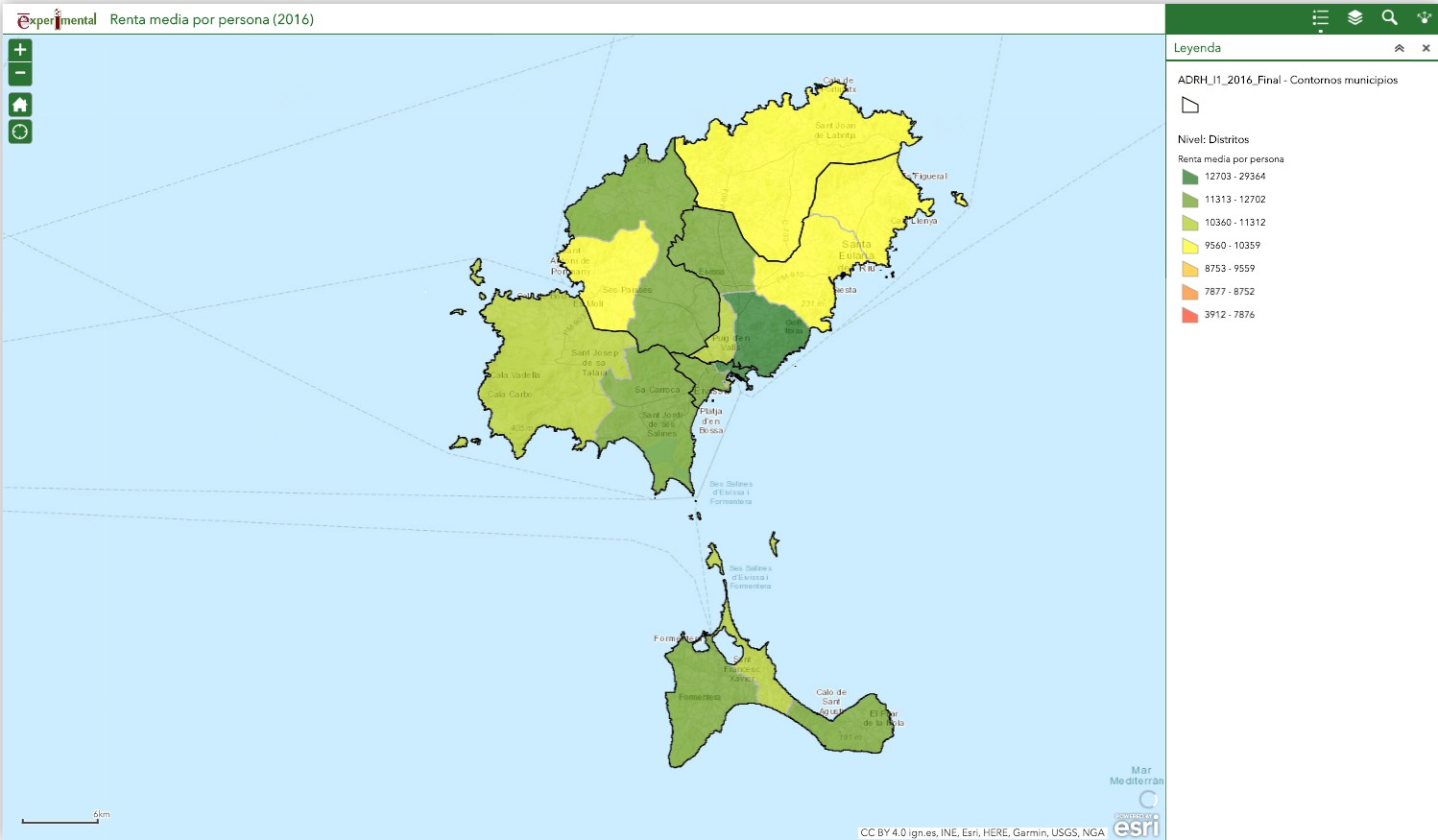The width and height of the screenshot is (1438, 840).
Task: Open the search magnifier tool
Action: (1389, 18)
